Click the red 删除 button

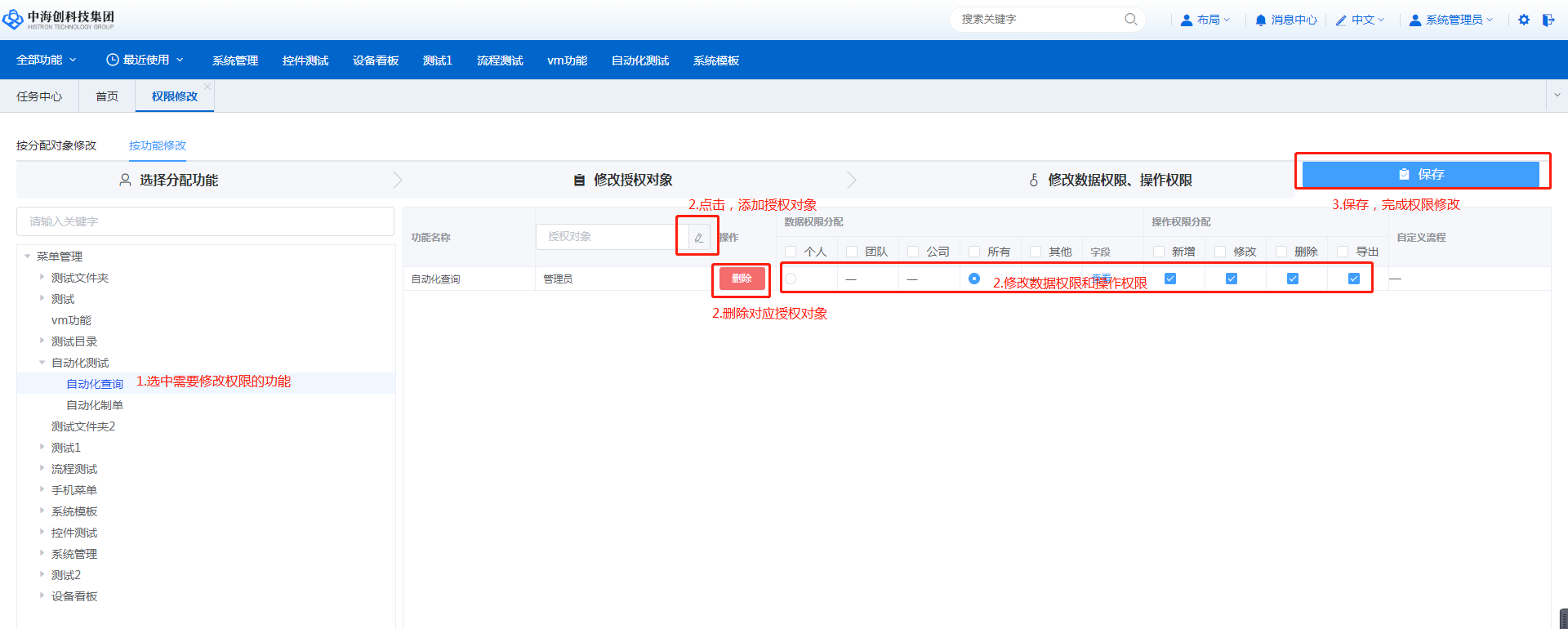tap(742, 279)
